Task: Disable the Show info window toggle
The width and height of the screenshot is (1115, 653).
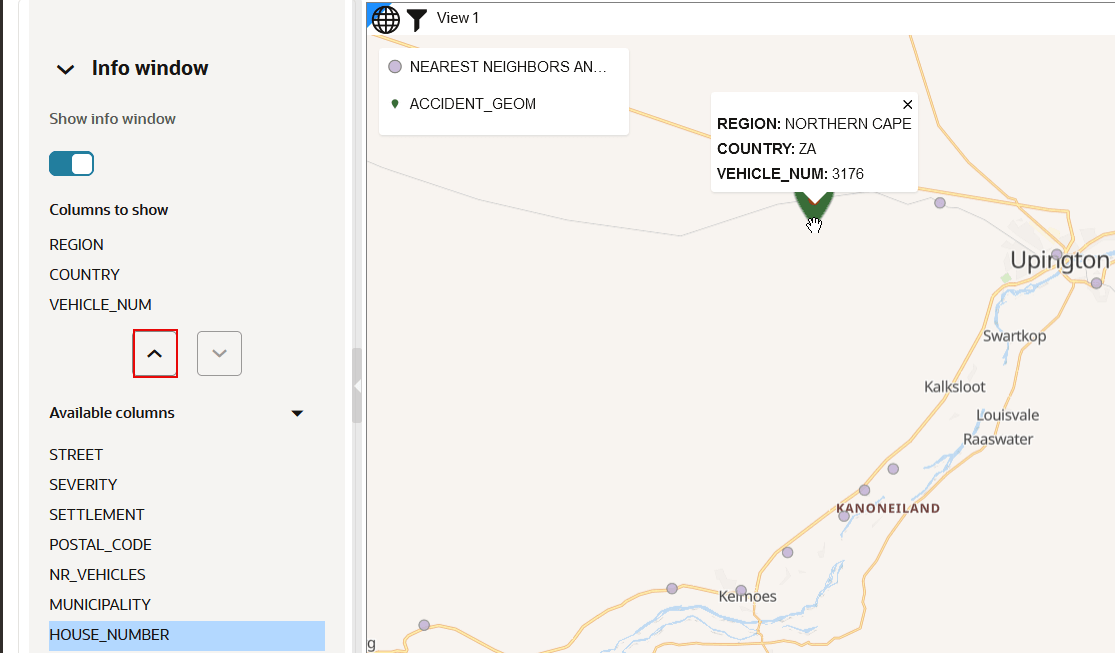Action: click(71, 163)
